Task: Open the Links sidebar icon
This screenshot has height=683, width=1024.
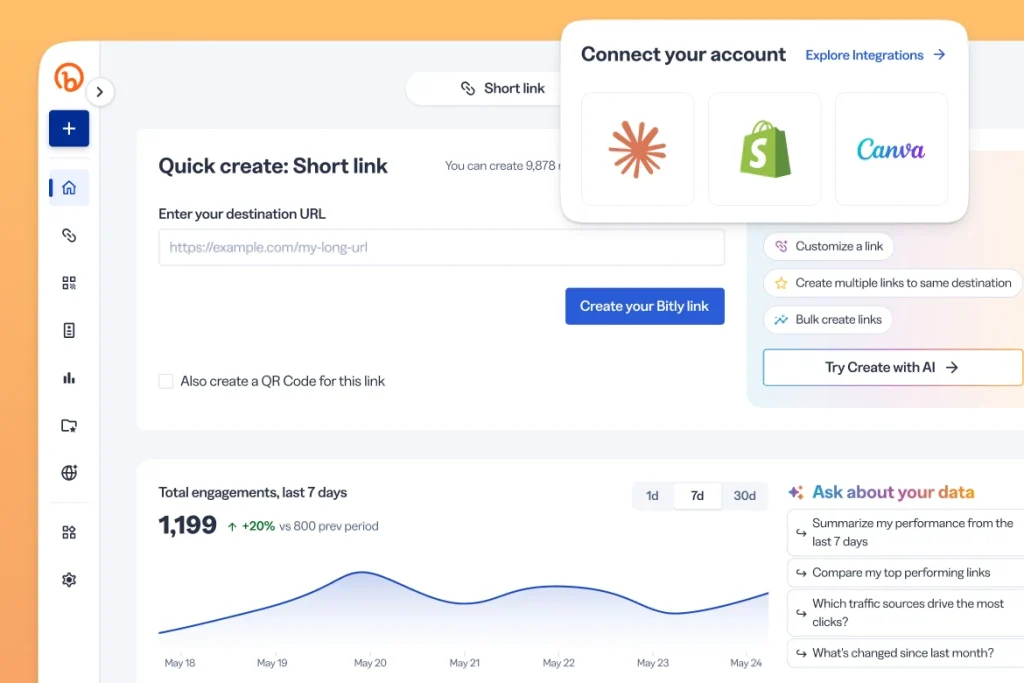Action: pyautogui.click(x=69, y=235)
